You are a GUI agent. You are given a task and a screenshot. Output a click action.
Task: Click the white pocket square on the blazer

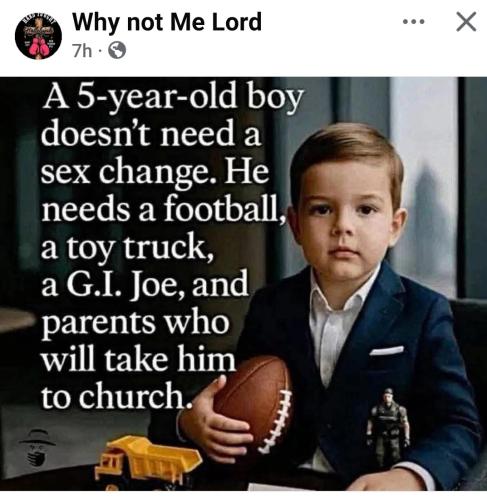pos(387,350)
